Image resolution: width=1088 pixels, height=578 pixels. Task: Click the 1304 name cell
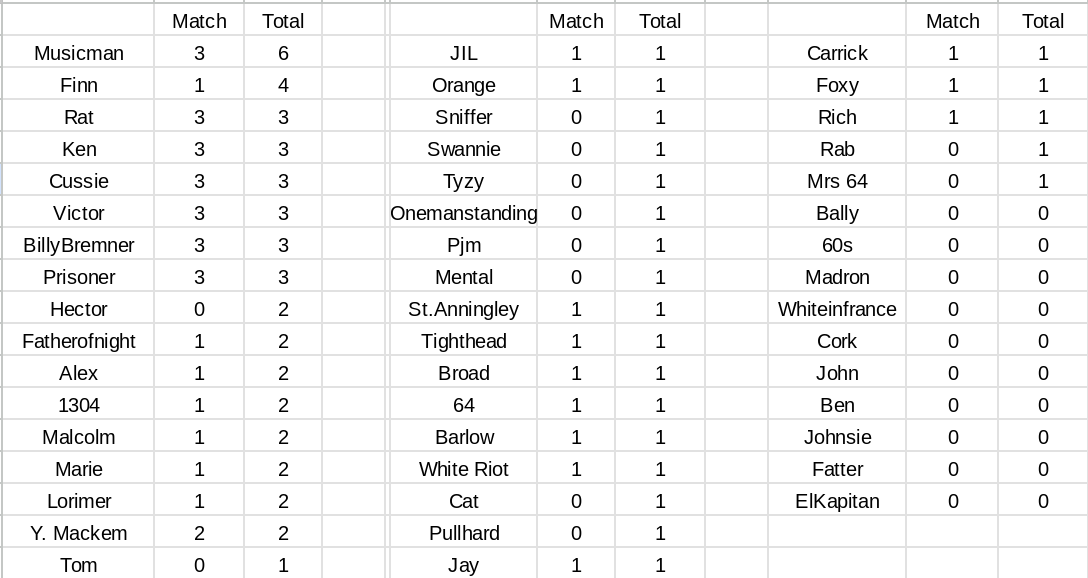click(x=79, y=405)
